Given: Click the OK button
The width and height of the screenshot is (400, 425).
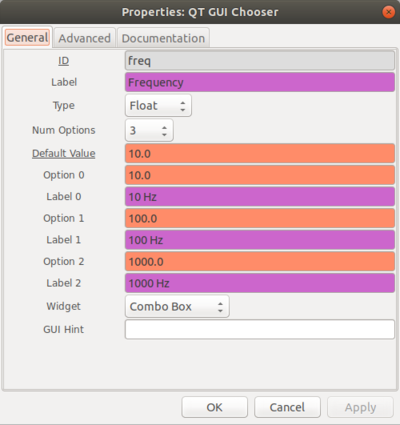Looking at the screenshot, I should click(215, 407).
